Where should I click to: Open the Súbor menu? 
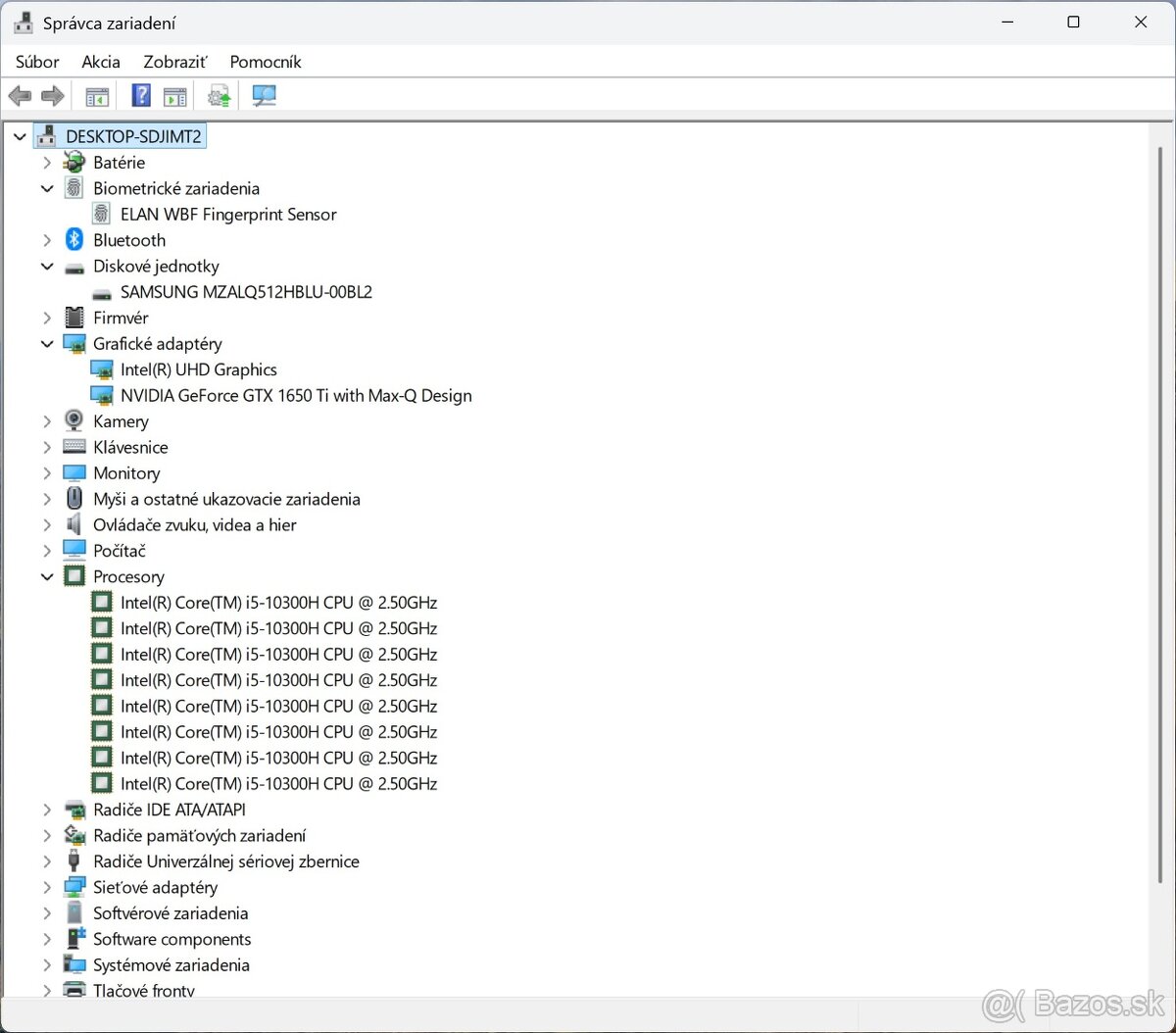[x=37, y=62]
